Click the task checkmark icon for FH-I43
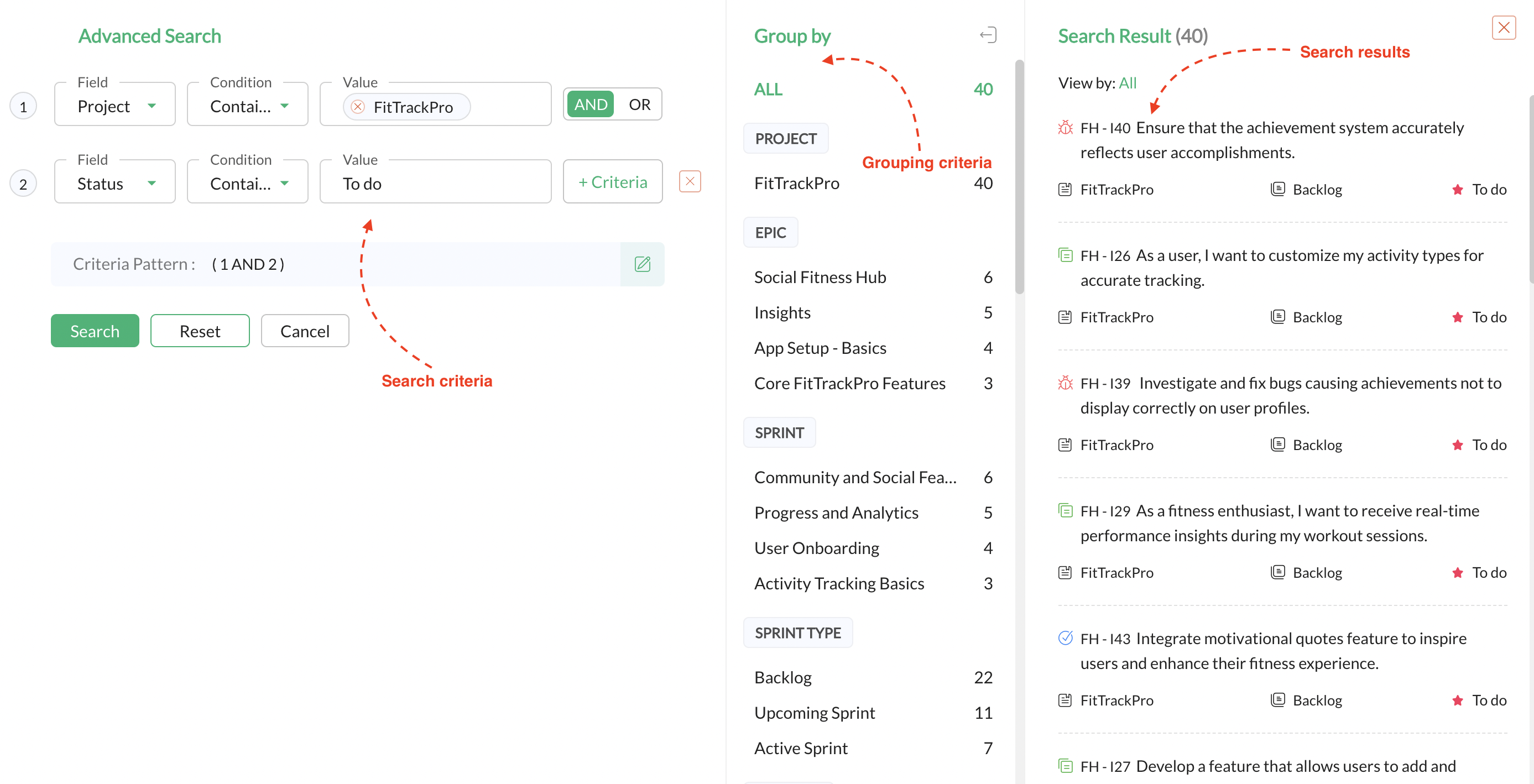Screen dimensions: 1534x784 pyautogui.click(x=1065, y=637)
